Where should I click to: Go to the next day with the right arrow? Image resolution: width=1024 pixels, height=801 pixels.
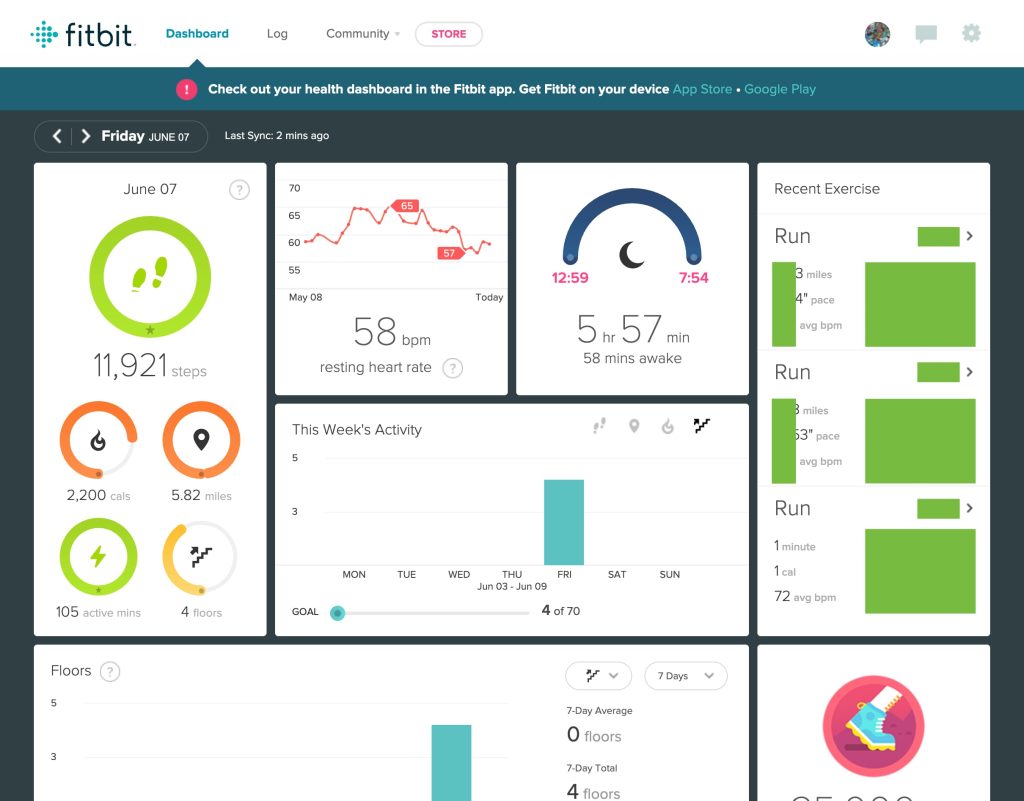86,136
